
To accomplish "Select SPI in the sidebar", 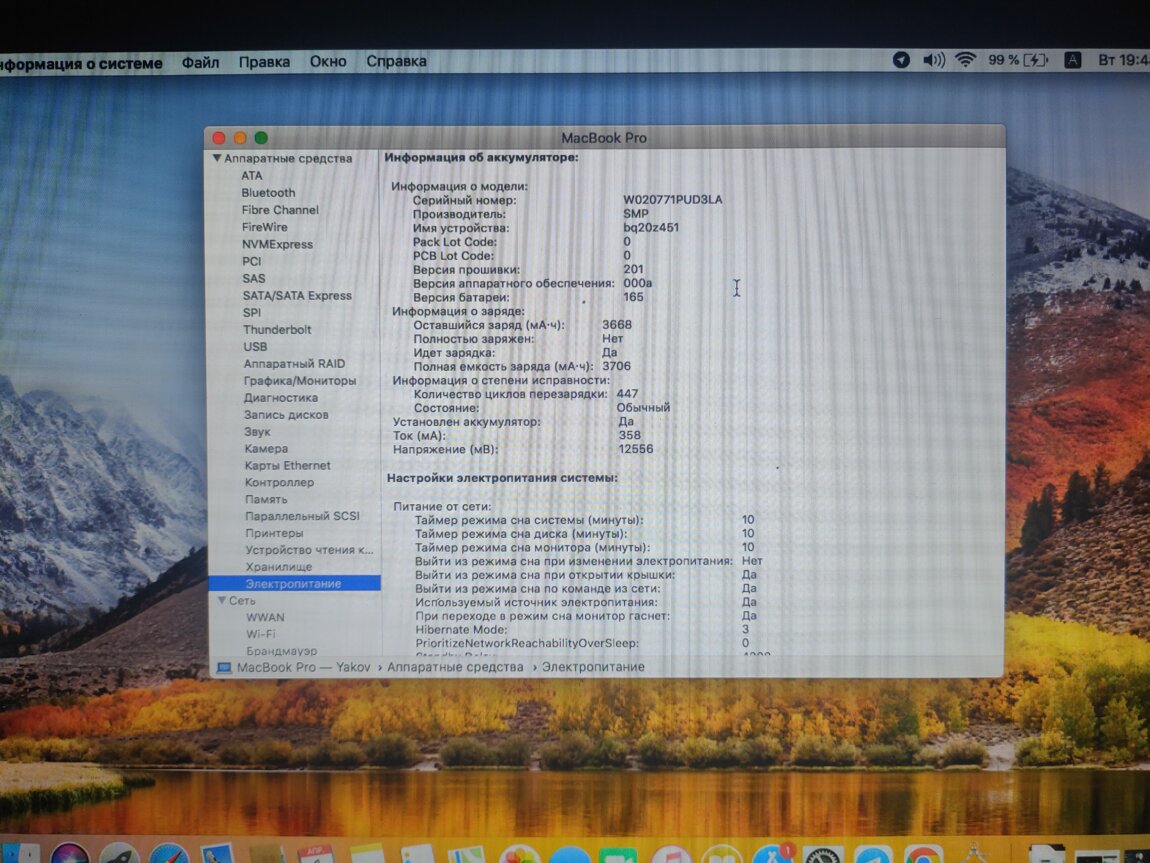I will point(252,312).
